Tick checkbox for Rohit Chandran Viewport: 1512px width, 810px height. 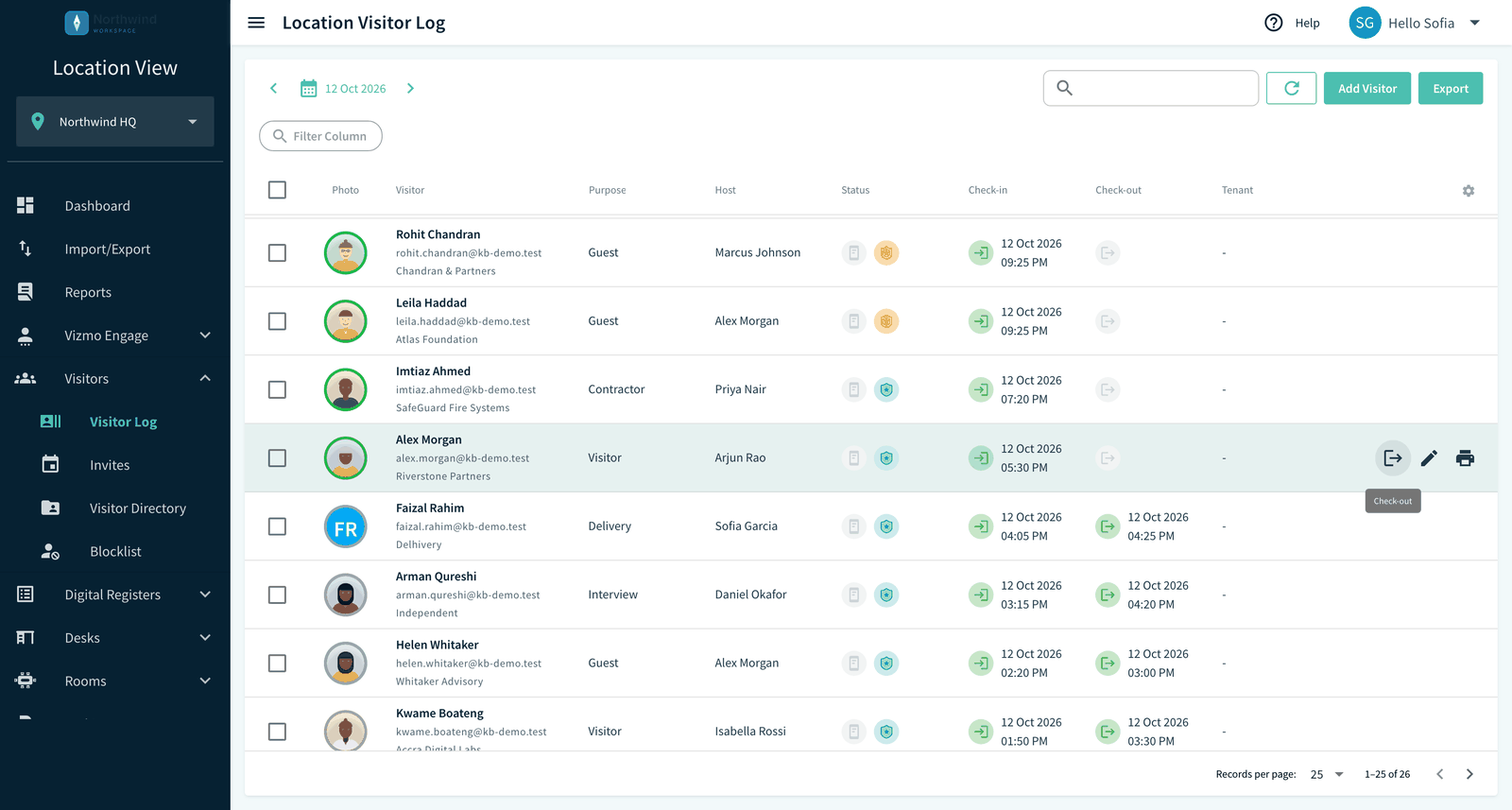click(x=277, y=253)
